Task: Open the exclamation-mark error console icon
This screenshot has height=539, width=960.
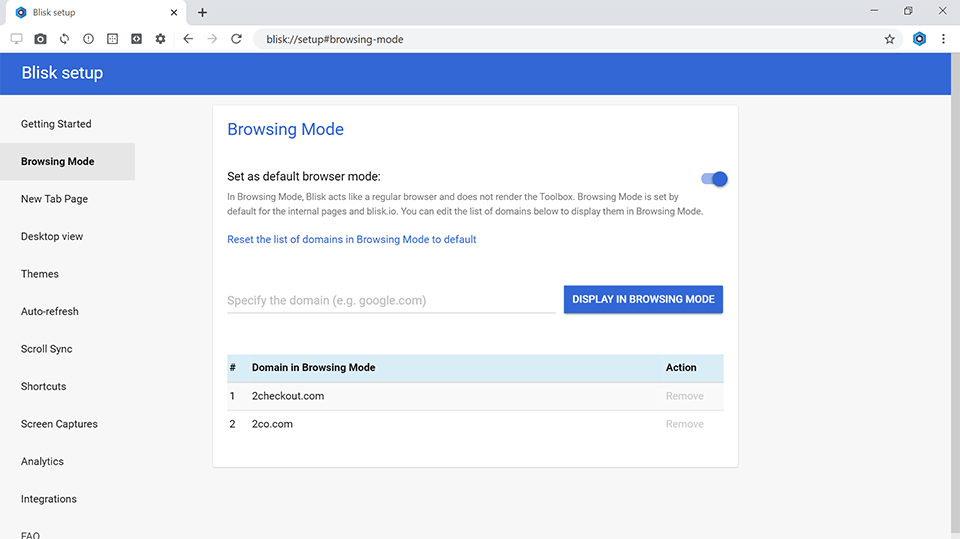Action: tap(88, 39)
